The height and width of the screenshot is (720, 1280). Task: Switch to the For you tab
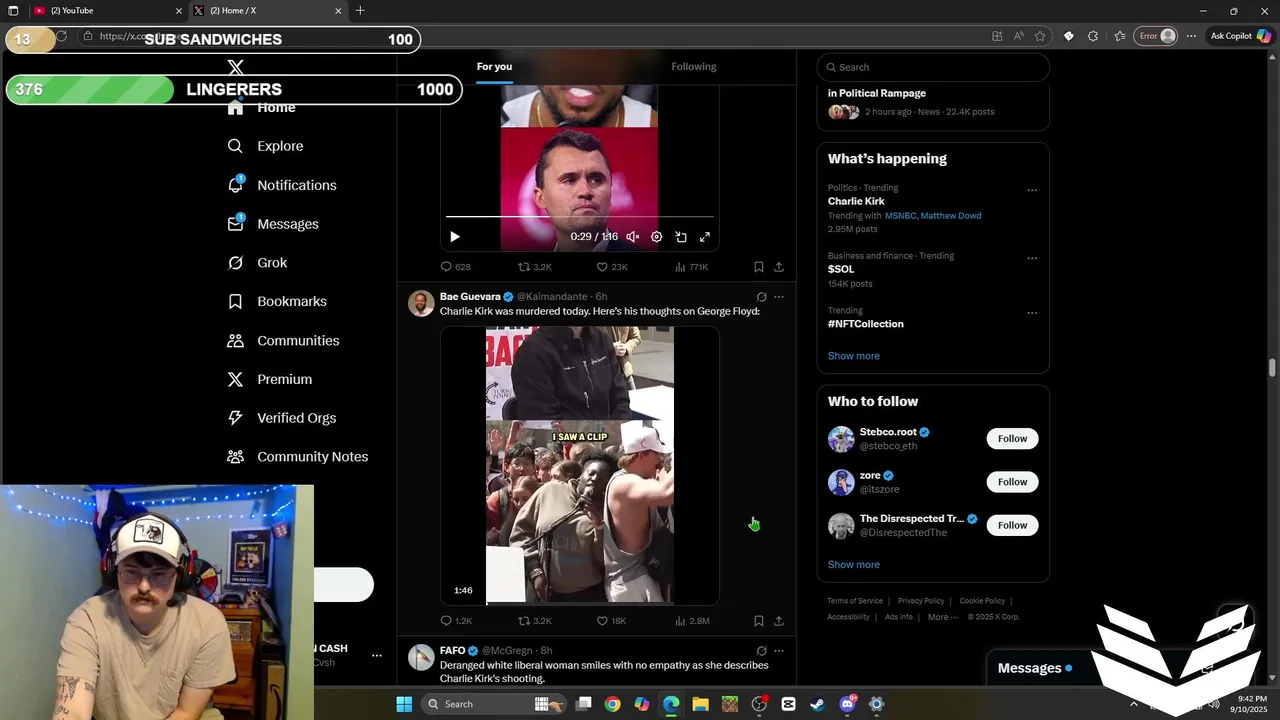[x=494, y=67]
